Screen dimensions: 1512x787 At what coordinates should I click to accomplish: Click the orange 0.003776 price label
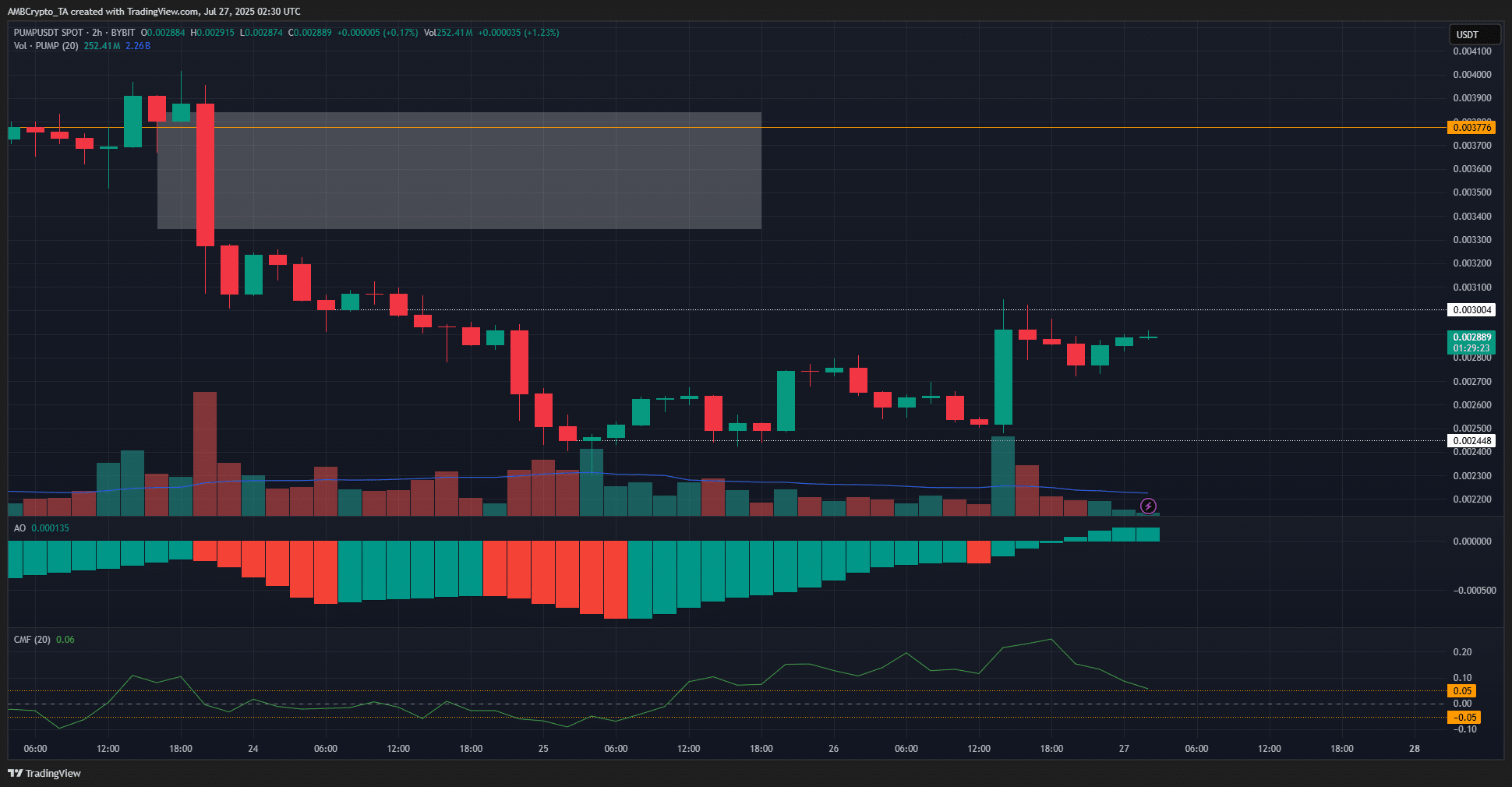point(1471,128)
